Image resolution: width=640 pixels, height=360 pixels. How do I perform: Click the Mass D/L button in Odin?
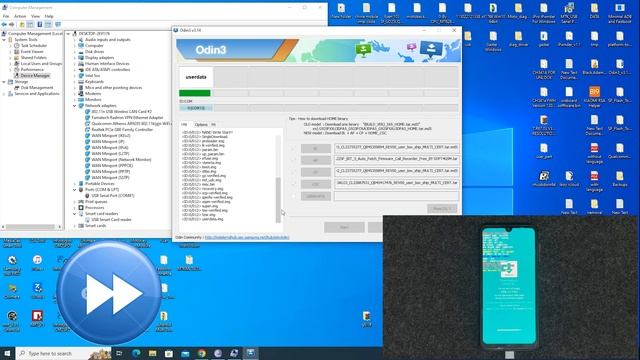(442, 209)
